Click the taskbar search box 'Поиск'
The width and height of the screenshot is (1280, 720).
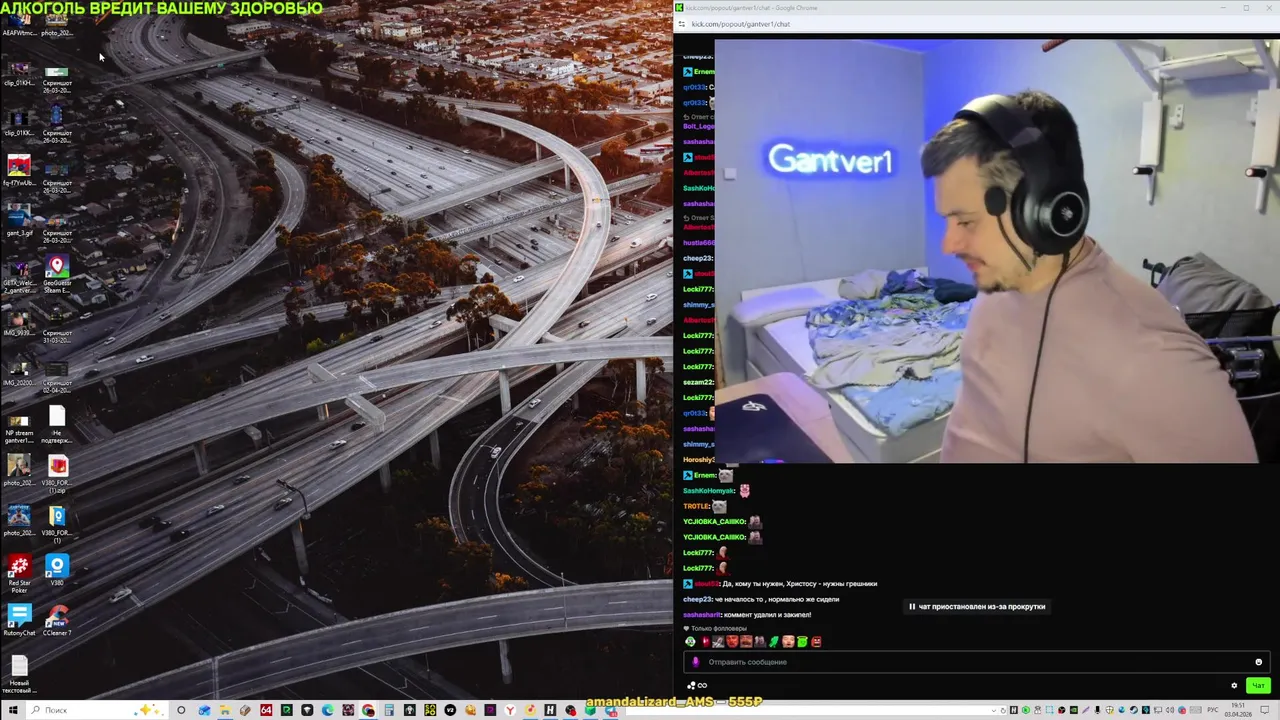(95, 710)
